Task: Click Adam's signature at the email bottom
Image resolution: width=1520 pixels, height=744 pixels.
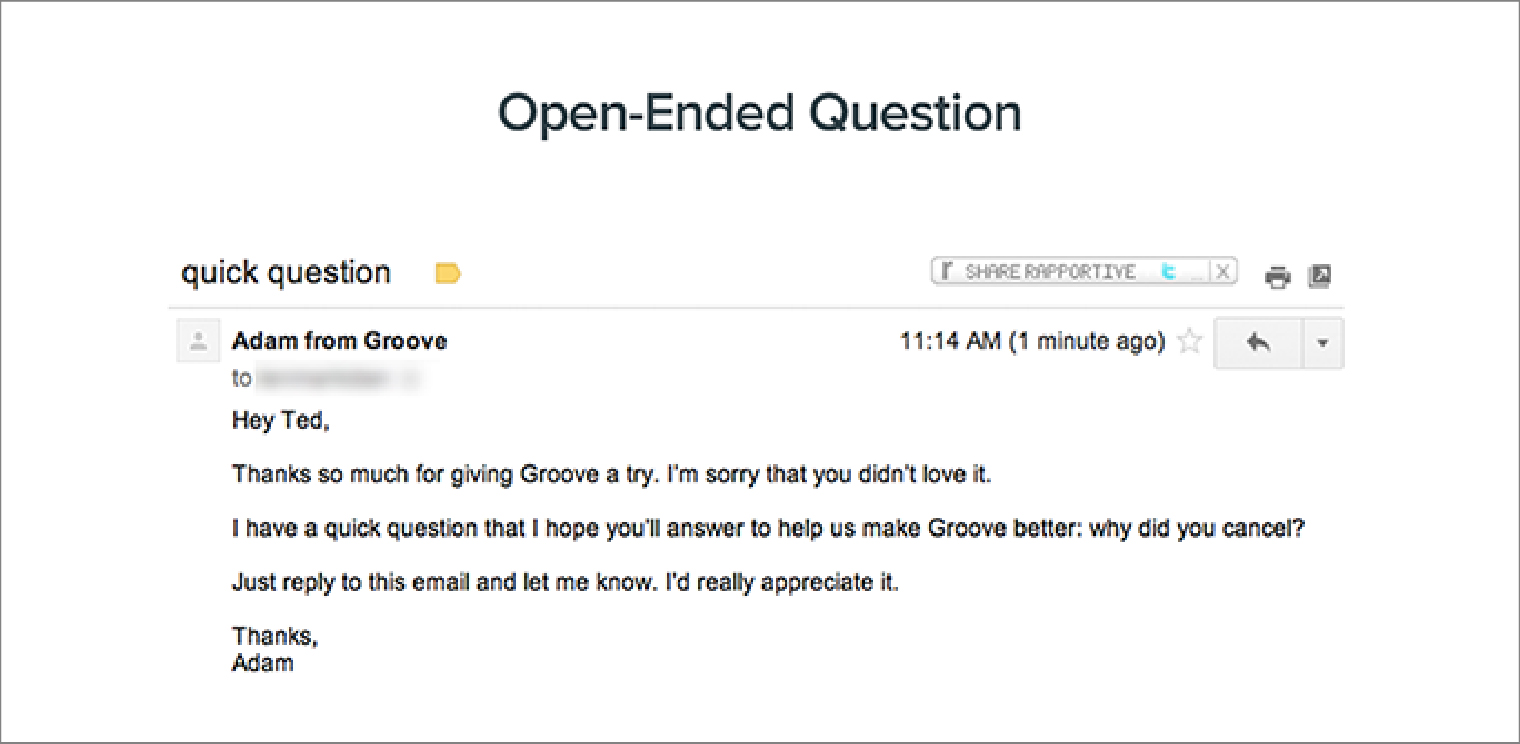Action: click(x=263, y=662)
